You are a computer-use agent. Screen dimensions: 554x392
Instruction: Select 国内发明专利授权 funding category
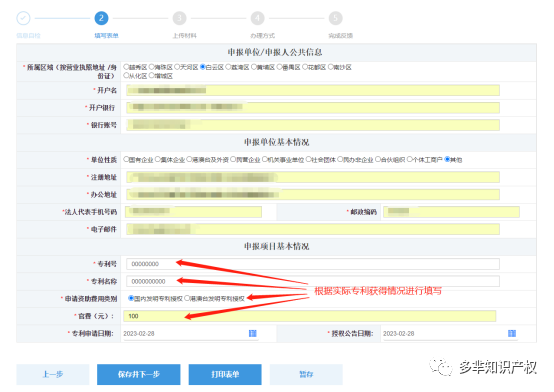tap(131, 298)
